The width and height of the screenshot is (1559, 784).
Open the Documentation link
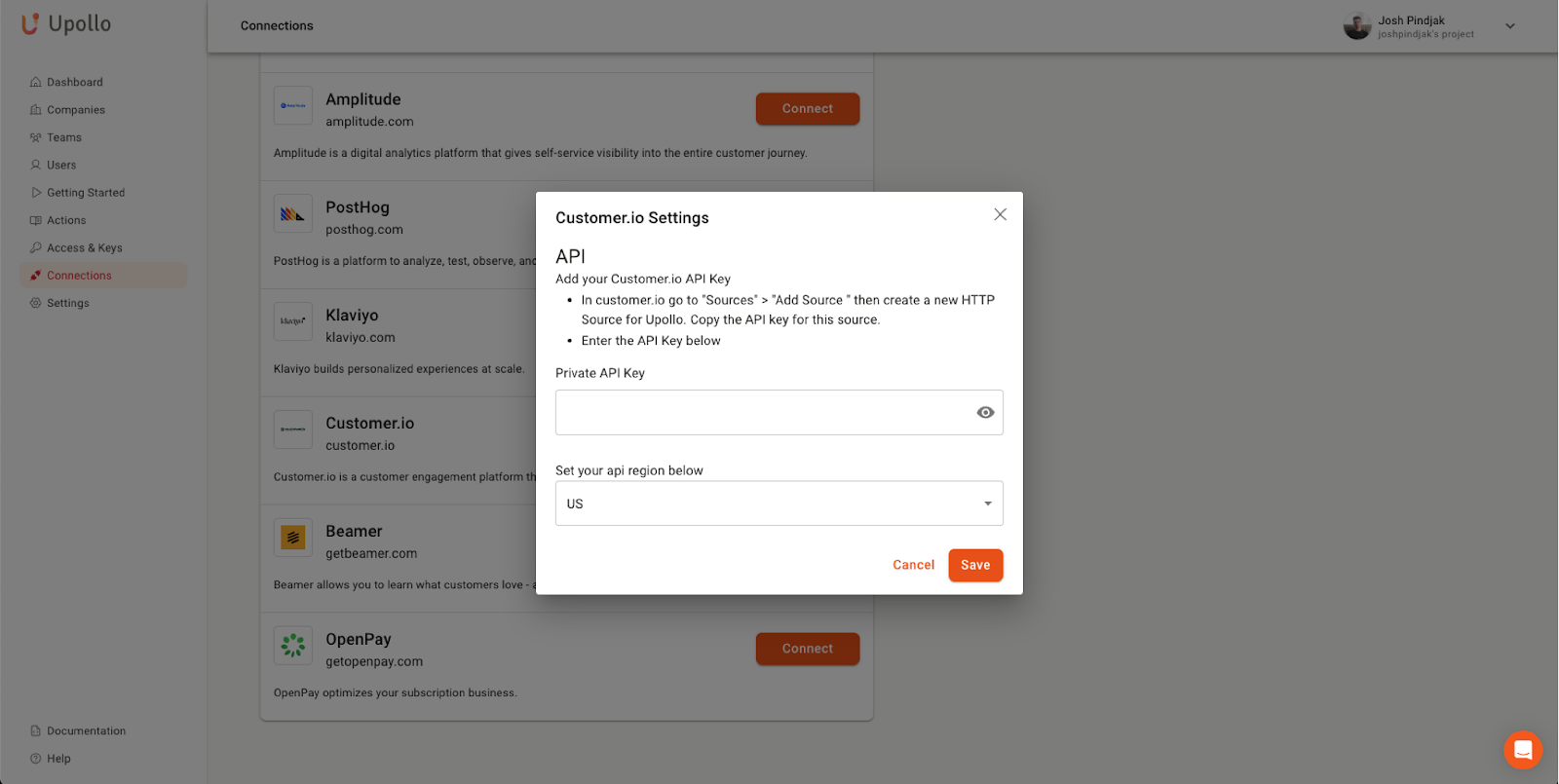[x=86, y=730]
